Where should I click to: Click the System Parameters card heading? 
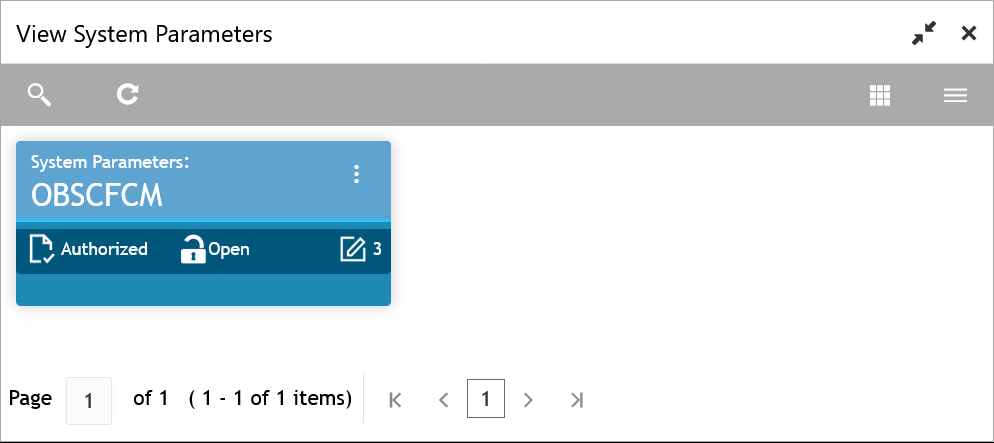[x=110, y=162]
